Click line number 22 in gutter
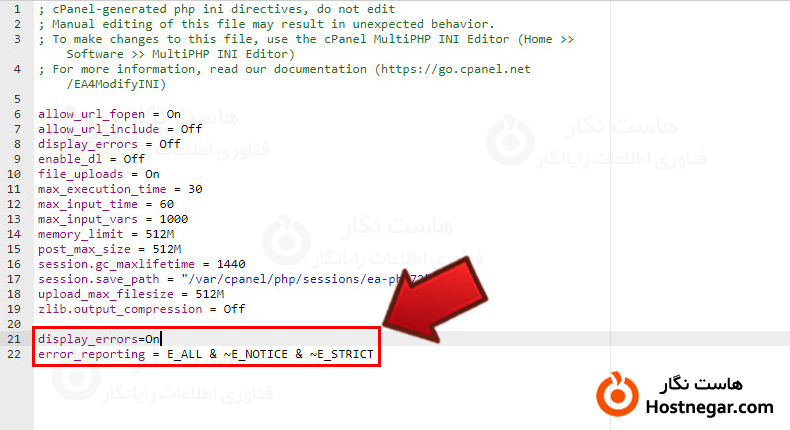This screenshot has width=790, height=430. coord(14,354)
